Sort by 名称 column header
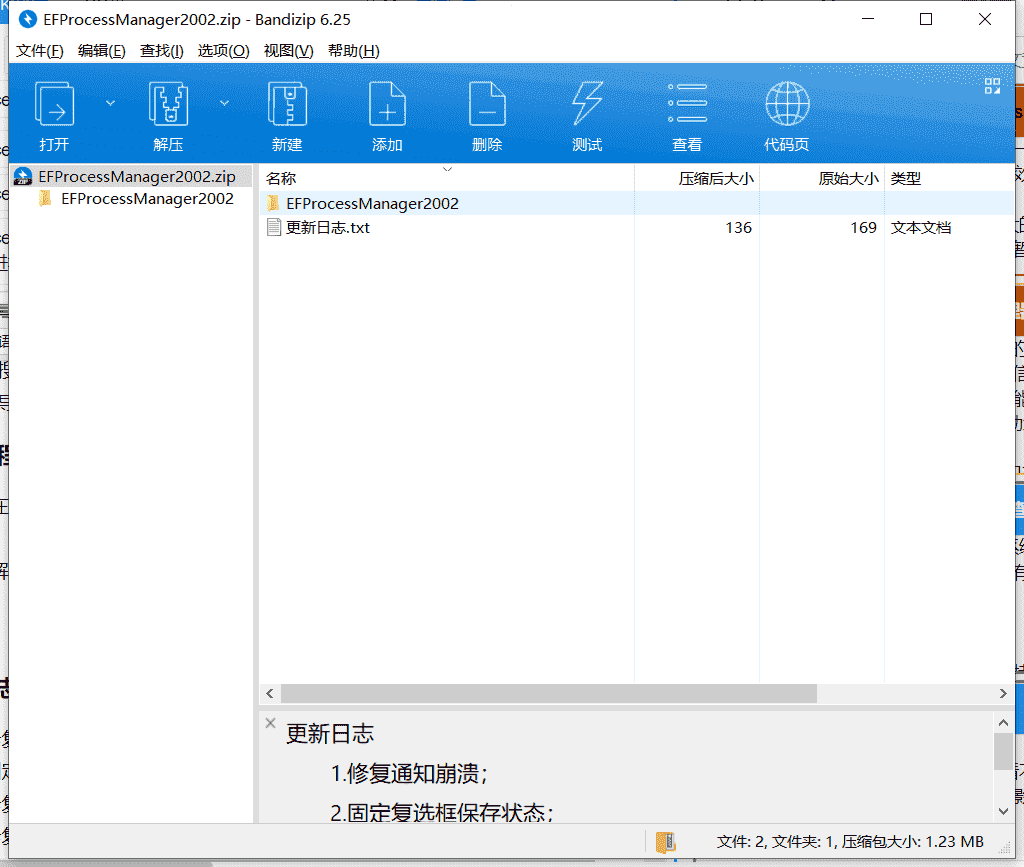 click(447, 178)
